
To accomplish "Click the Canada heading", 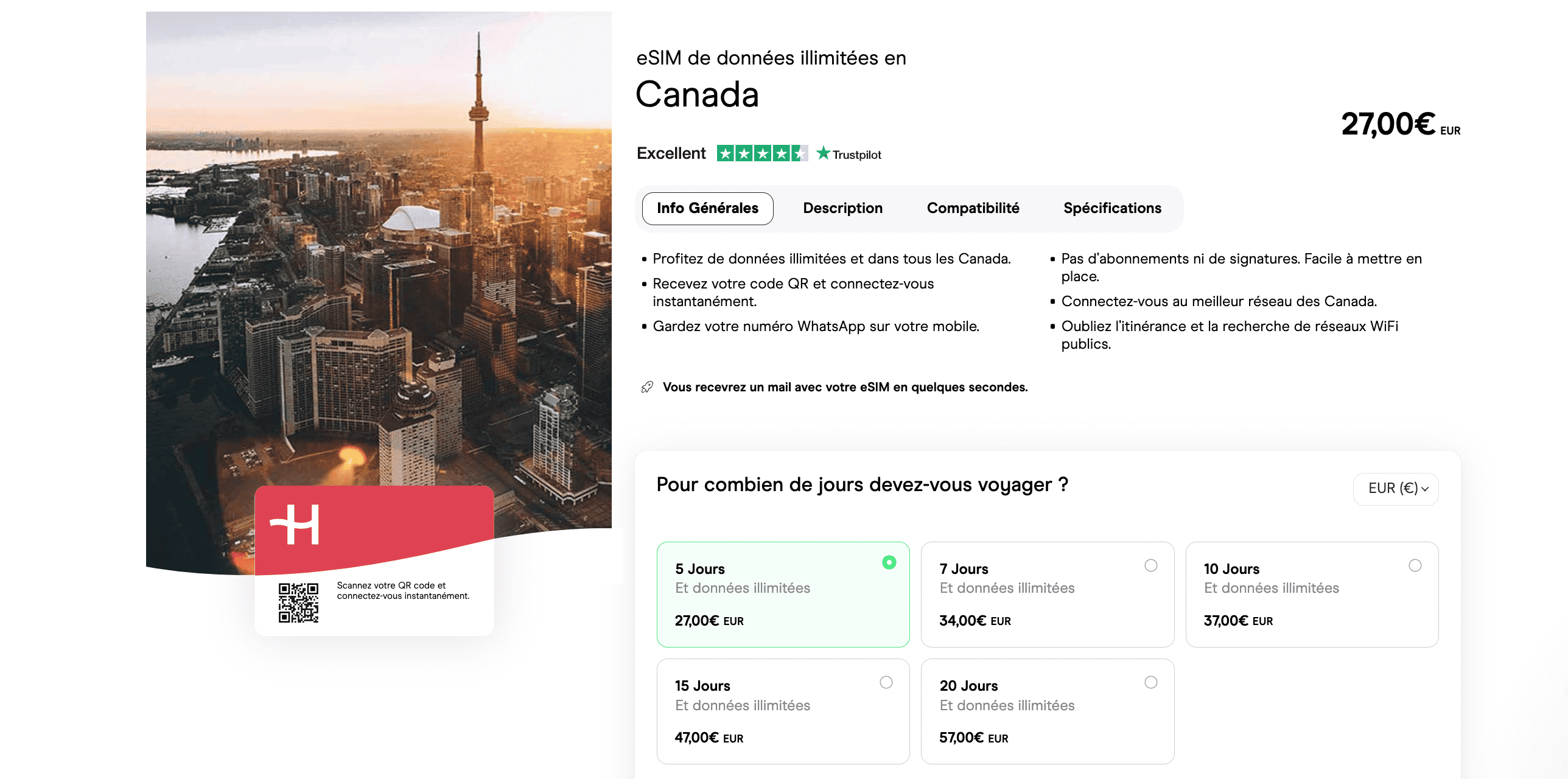I will pos(697,94).
